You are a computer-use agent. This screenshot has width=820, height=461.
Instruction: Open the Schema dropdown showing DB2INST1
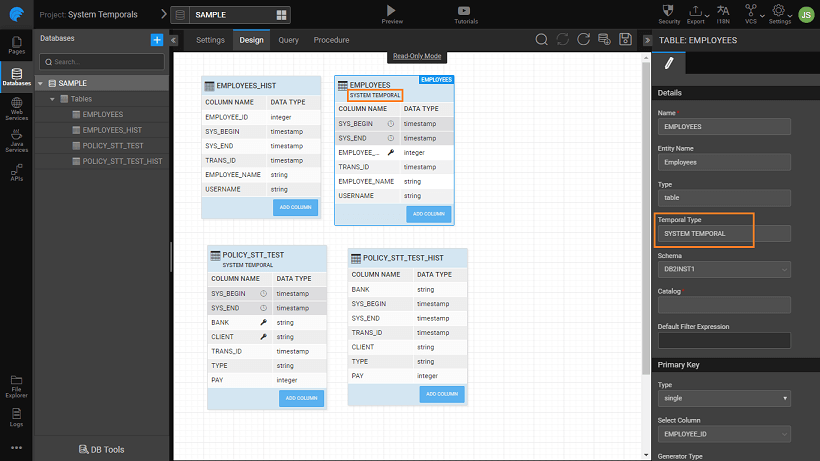(x=723, y=269)
